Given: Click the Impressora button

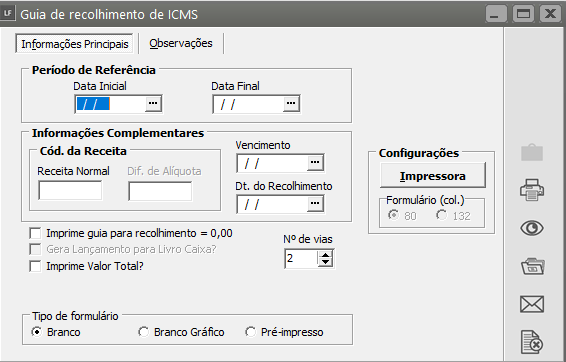Looking at the screenshot, I should (x=433, y=176).
